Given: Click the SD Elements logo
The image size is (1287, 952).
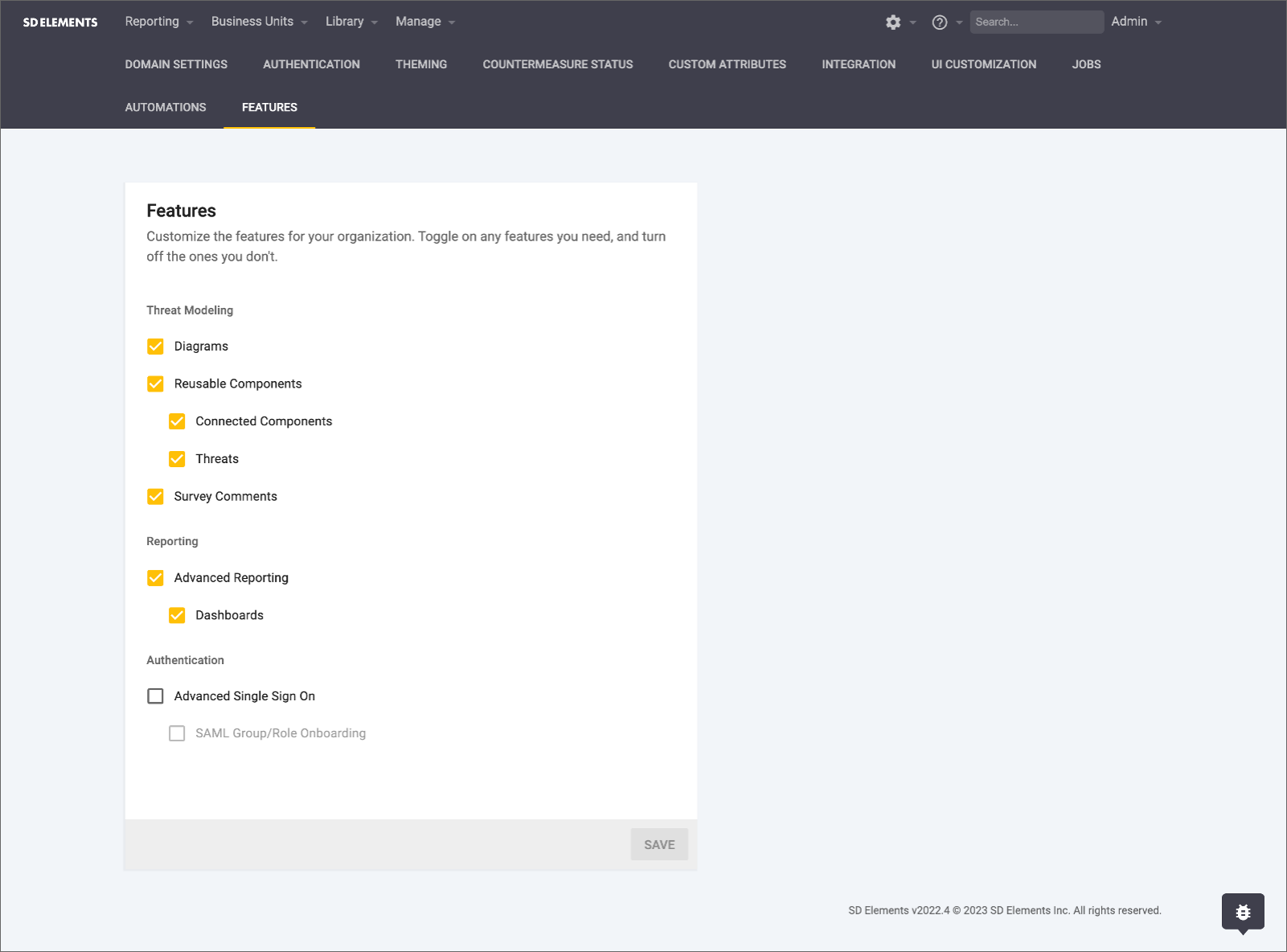Looking at the screenshot, I should pos(60,23).
